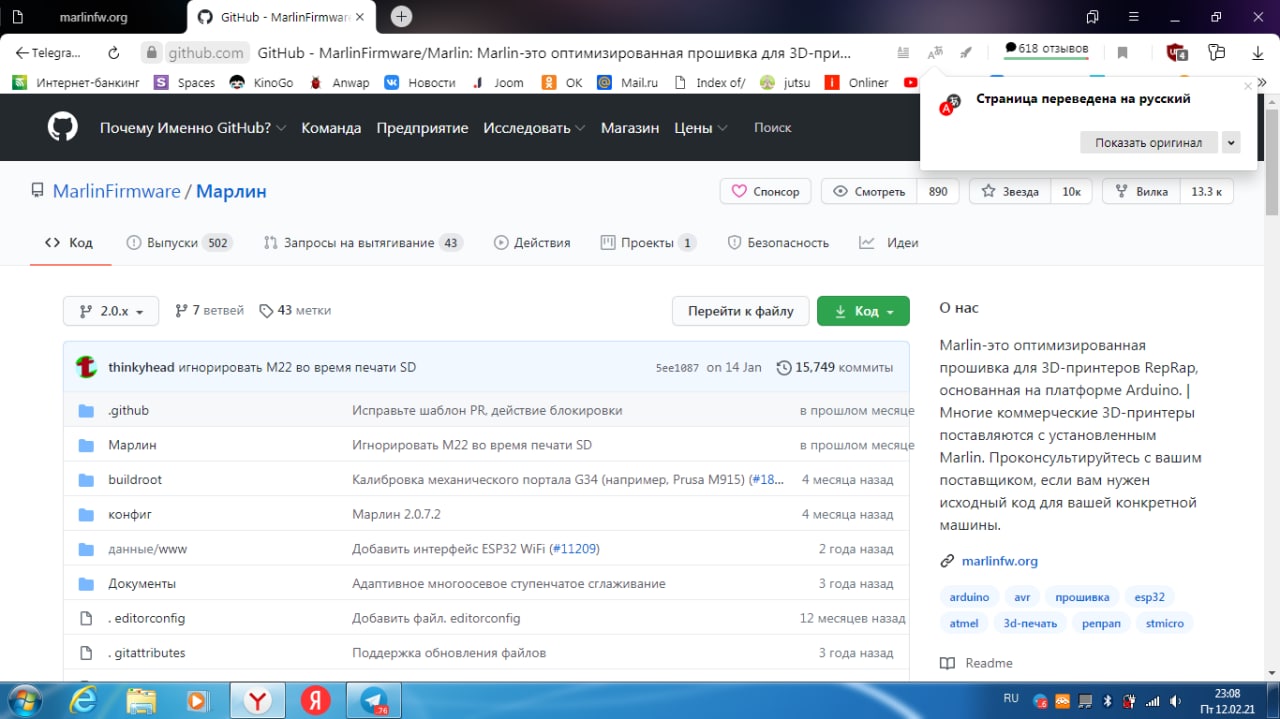This screenshot has width=1280, height=719.
Task: Open the Выпуски issues tab
Action: coord(179,242)
